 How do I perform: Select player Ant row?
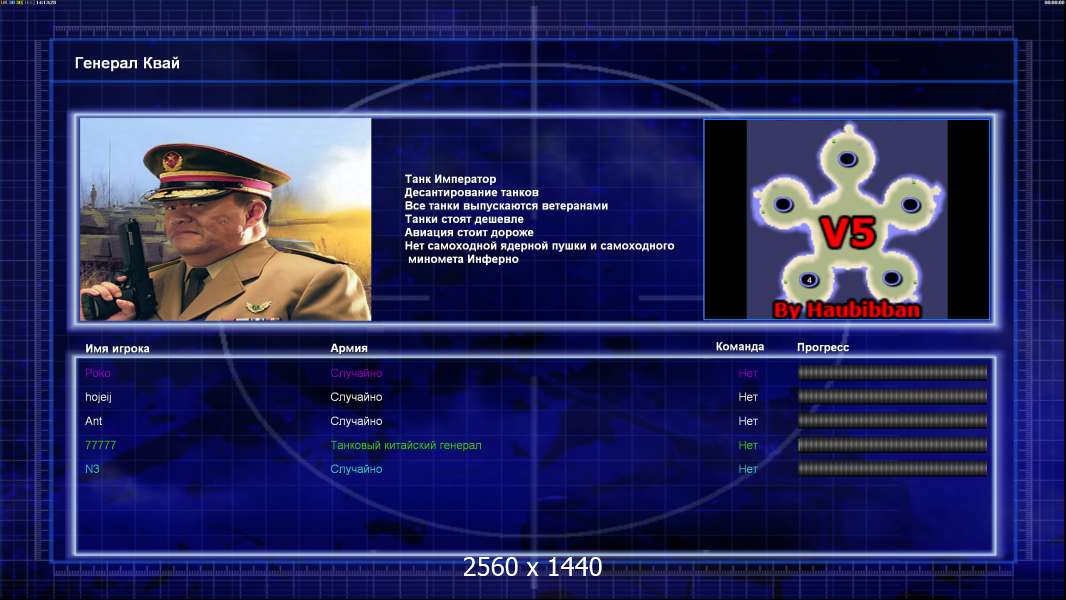[536, 421]
